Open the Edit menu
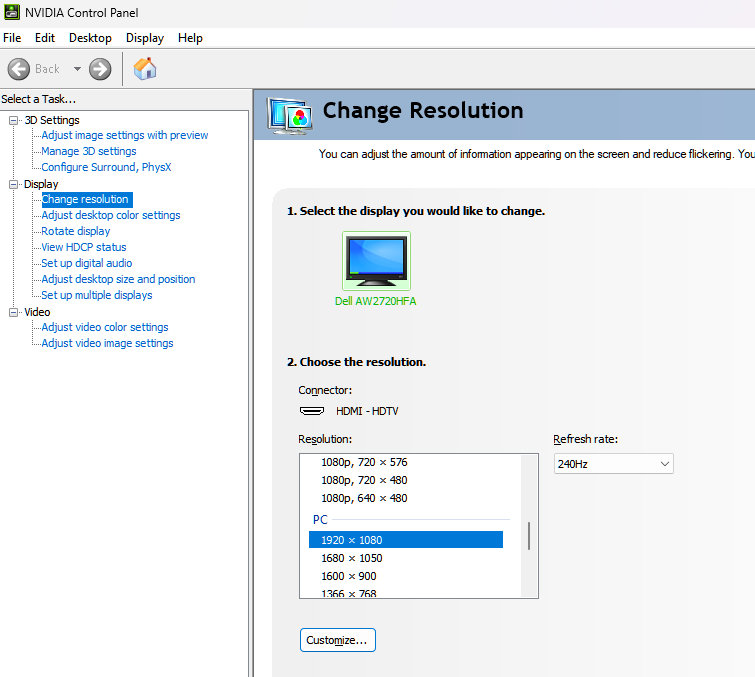 45,38
